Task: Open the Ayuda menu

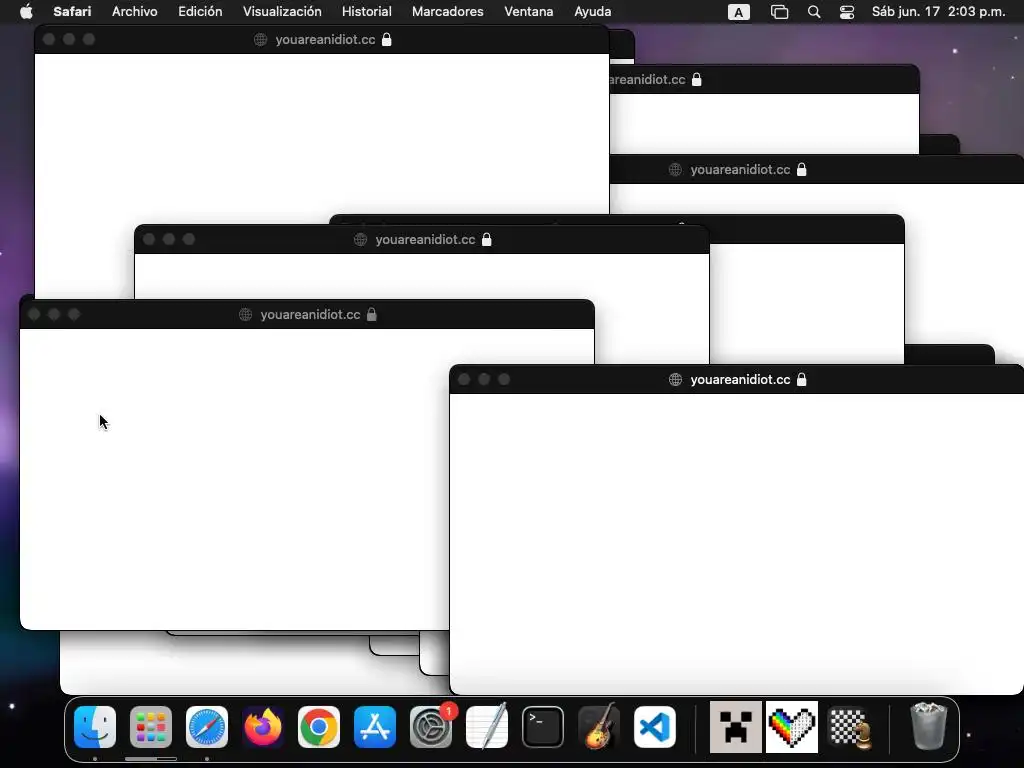Action: point(592,12)
